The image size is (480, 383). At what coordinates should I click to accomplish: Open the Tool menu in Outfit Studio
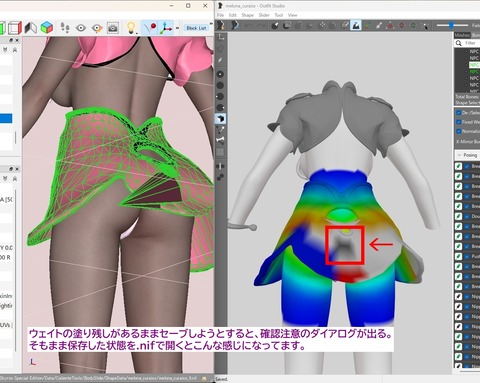click(x=279, y=15)
